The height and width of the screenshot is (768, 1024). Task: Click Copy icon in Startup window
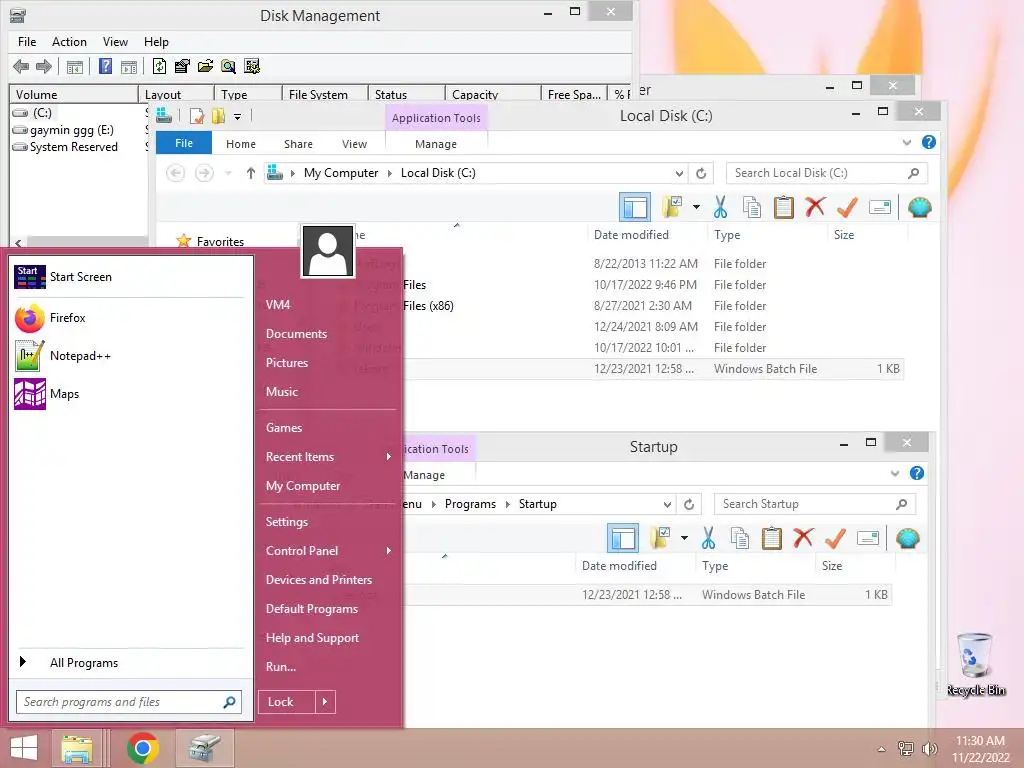click(x=740, y=539)
